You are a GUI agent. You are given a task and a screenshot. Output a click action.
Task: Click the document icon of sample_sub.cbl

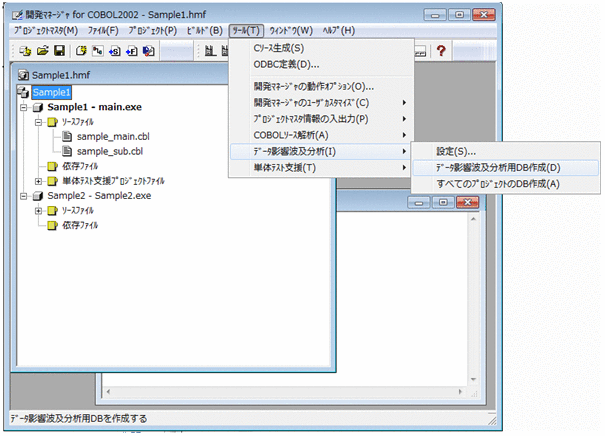pyautogui.click(x=67, y=151)
